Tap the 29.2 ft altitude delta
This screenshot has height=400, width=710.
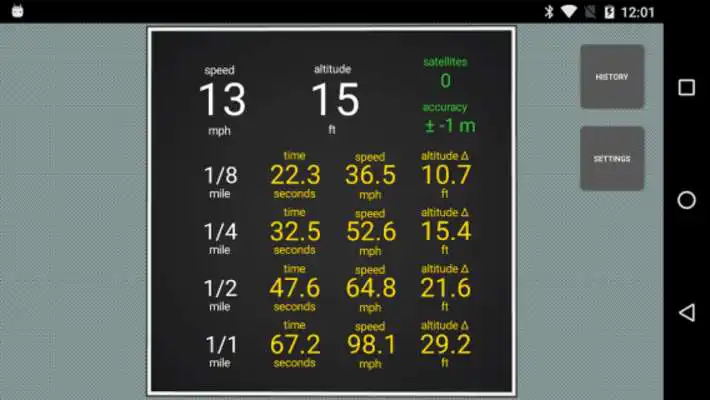446,344
